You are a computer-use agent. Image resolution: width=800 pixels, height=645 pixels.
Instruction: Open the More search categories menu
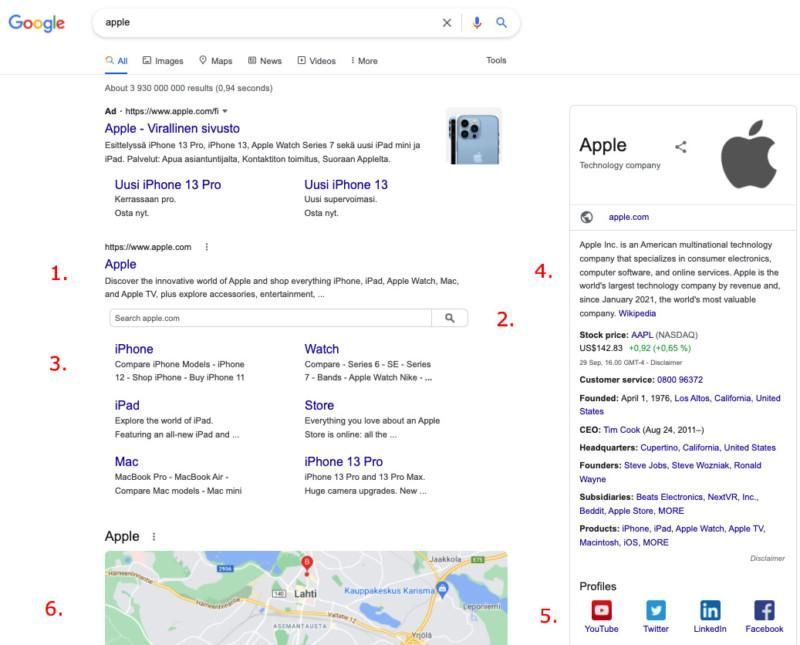coord(364,61)
